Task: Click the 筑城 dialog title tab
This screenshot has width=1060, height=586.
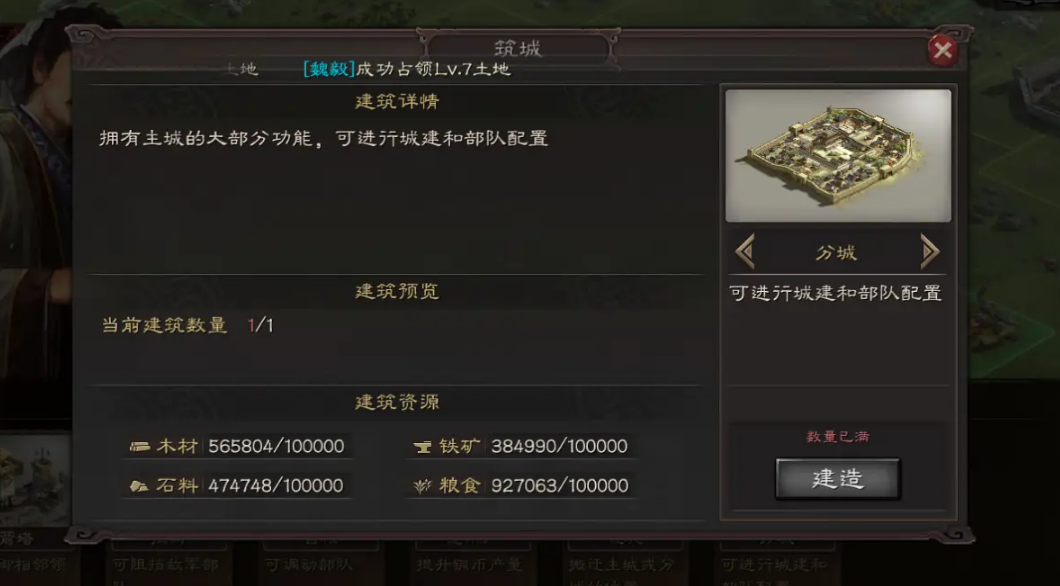Action: (518, 48)
